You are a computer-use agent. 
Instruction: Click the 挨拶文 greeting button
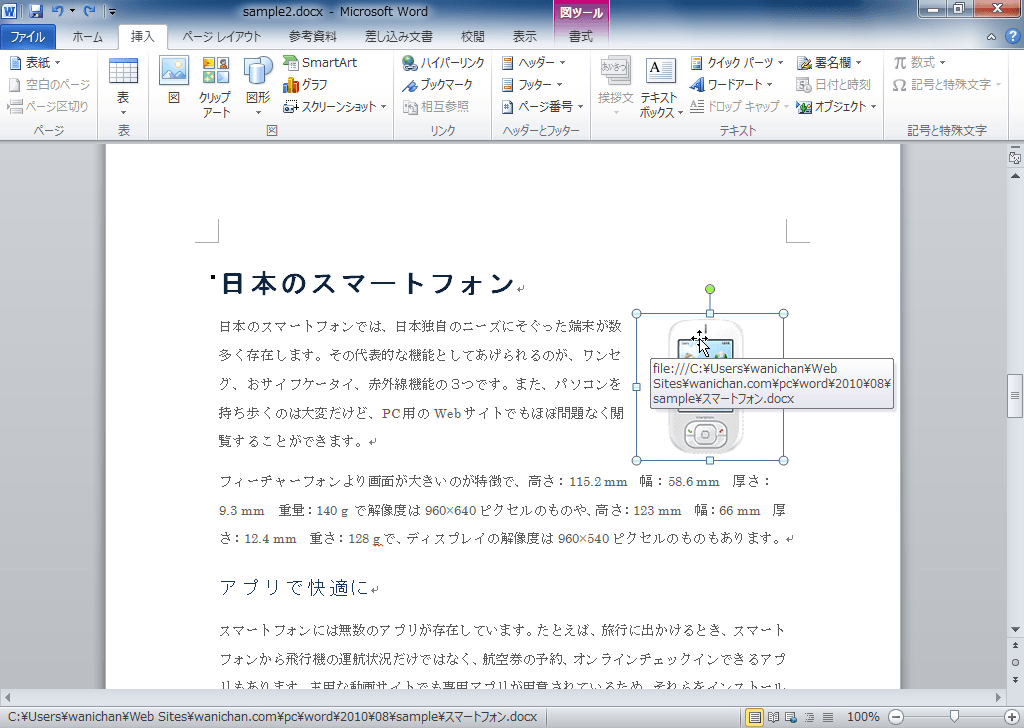(x=615, y=86)
